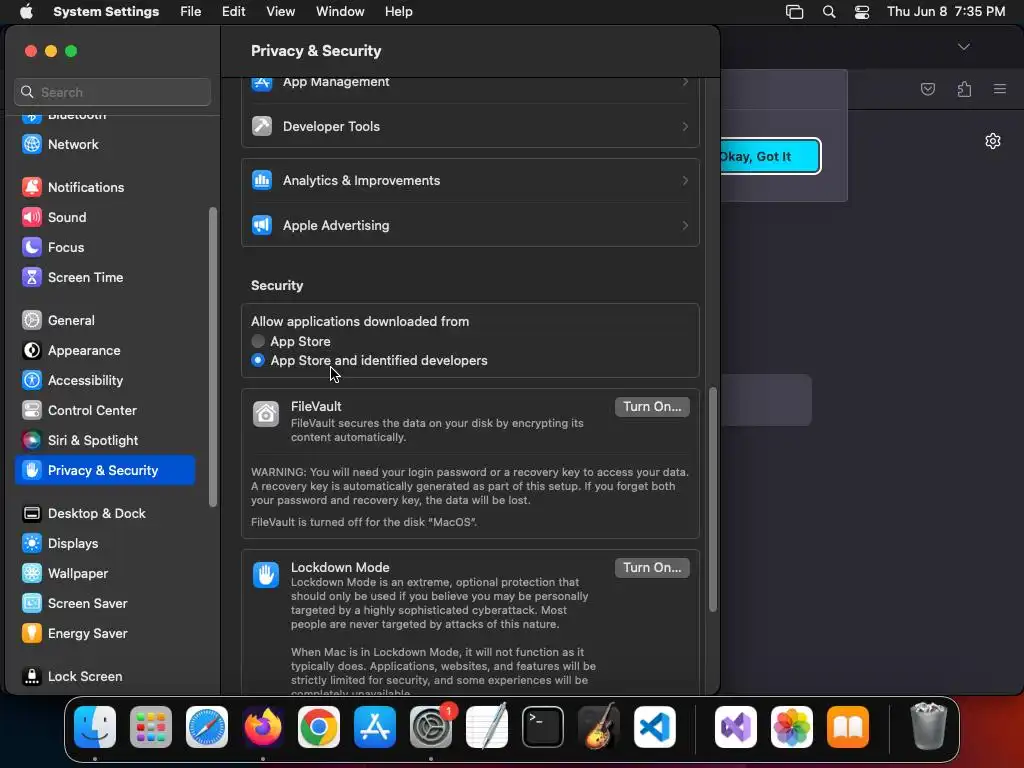Open Visual Studio from the Dock
1024x768 pixels.
[736, 728]
